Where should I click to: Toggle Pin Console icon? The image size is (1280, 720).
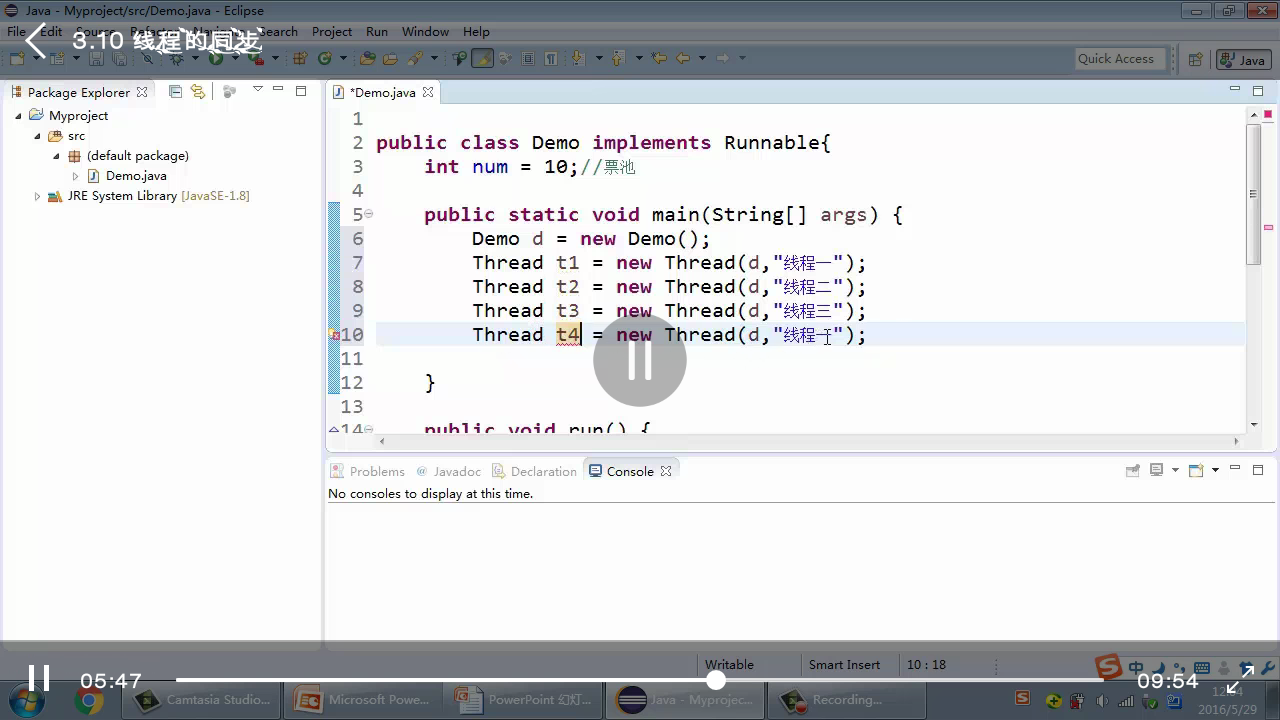point(1133,470)
